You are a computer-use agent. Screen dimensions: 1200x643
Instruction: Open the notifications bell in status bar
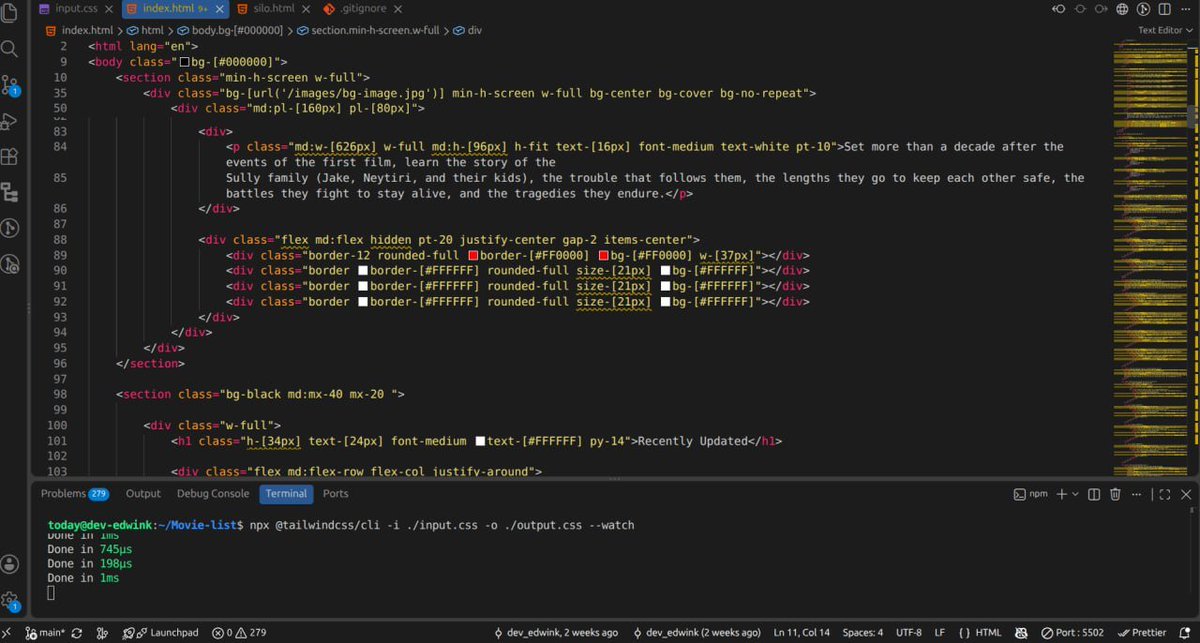[x=1187, y=633]
